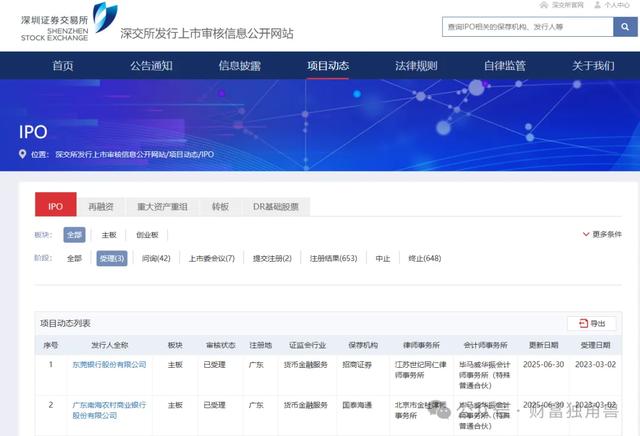Click the 受理日期 column header
Image resolution: width=640 pixels, height=436 pixels.
[595, 345]
